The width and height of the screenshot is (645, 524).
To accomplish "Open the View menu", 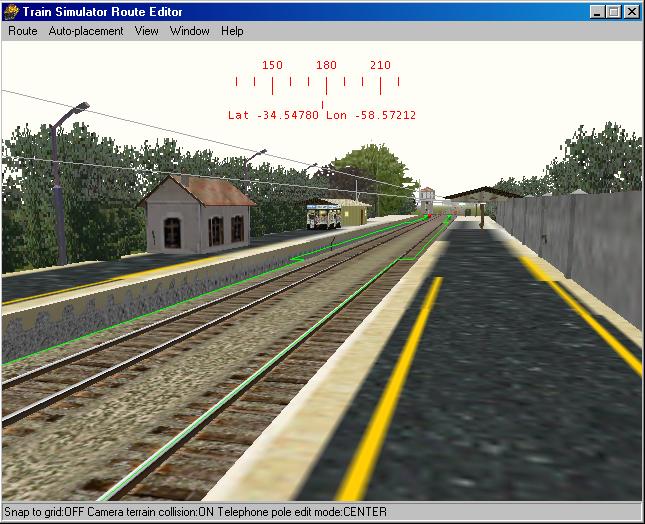I will (147, 31).
